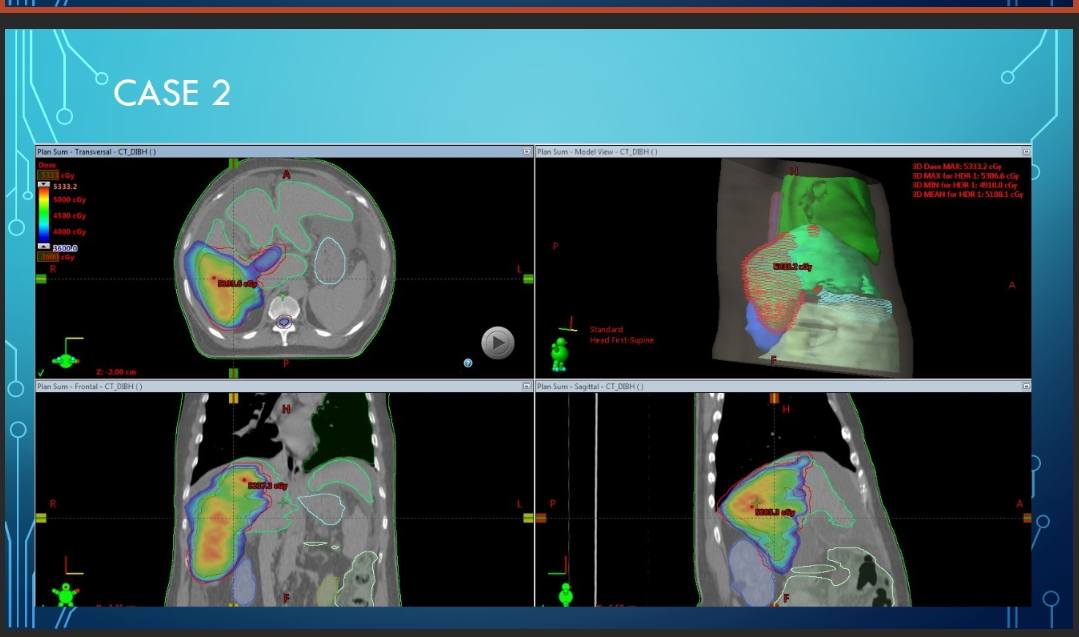1079x637 pixels.
Task: Click the yellow plane handle at top of Frontal view
Action: coord(233,398)
